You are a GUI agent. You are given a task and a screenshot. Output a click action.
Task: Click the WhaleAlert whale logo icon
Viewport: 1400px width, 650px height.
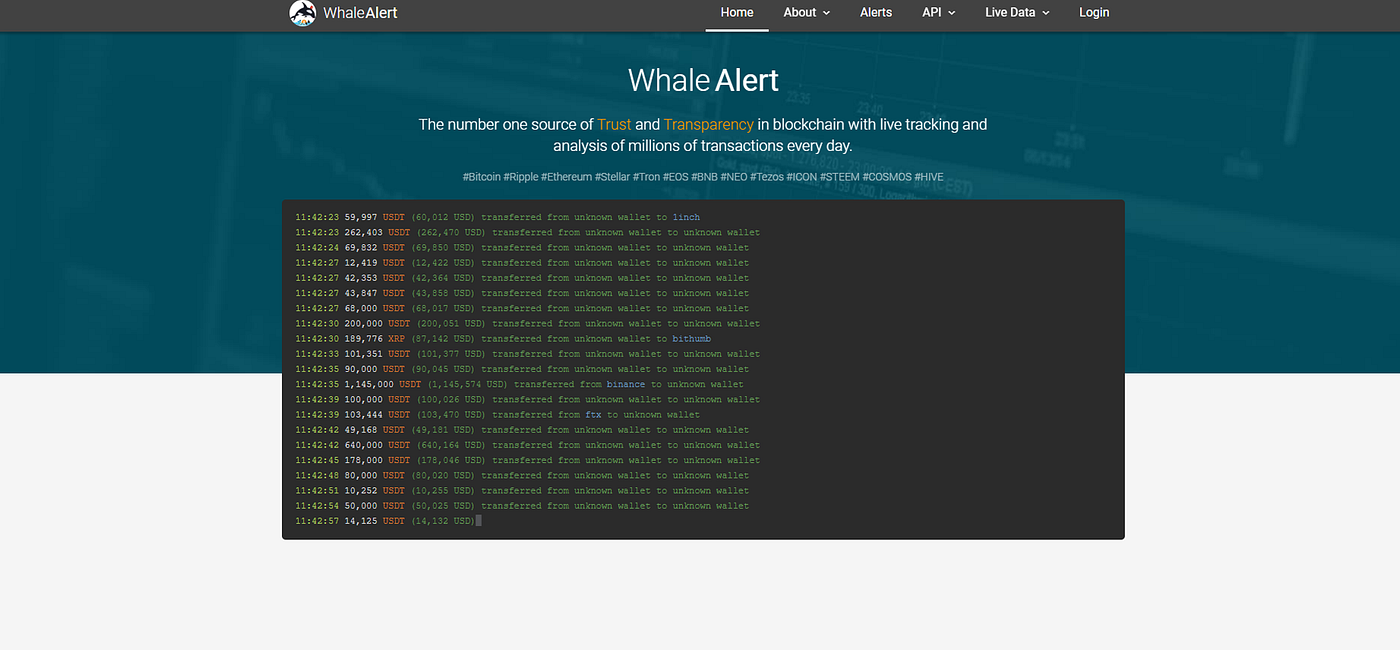(x=303, y=13)
